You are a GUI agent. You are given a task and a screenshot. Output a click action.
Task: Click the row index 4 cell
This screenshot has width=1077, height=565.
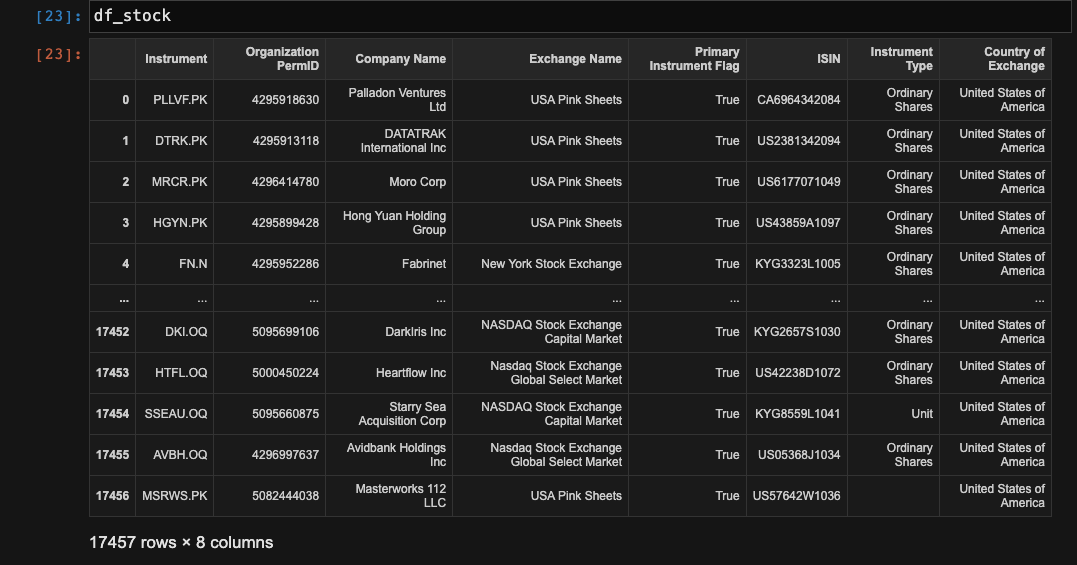[x=125, y=264]
